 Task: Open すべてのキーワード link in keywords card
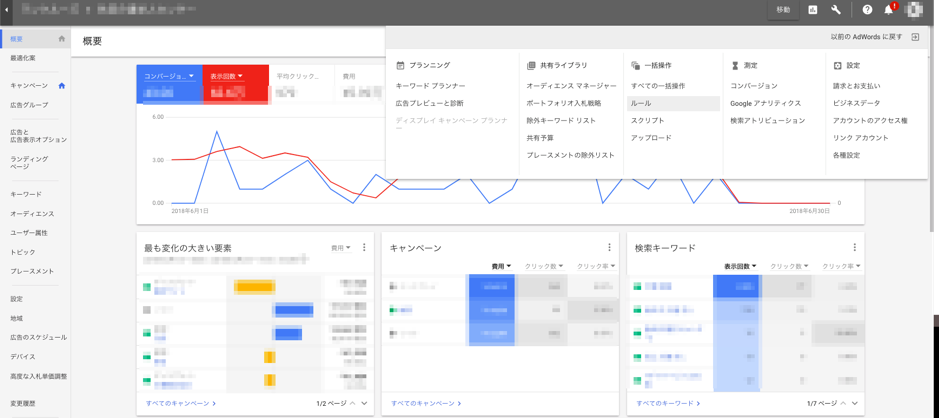click(668, 403)
